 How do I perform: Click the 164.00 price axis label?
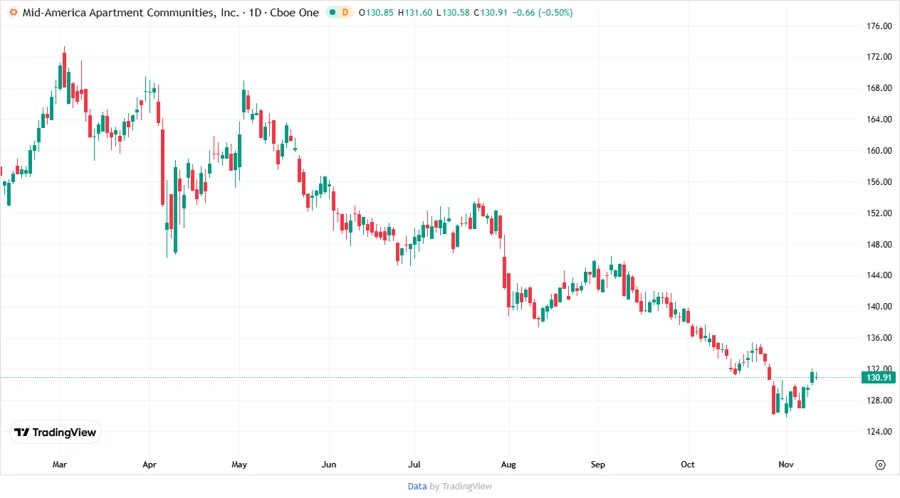tap(879, 119)
